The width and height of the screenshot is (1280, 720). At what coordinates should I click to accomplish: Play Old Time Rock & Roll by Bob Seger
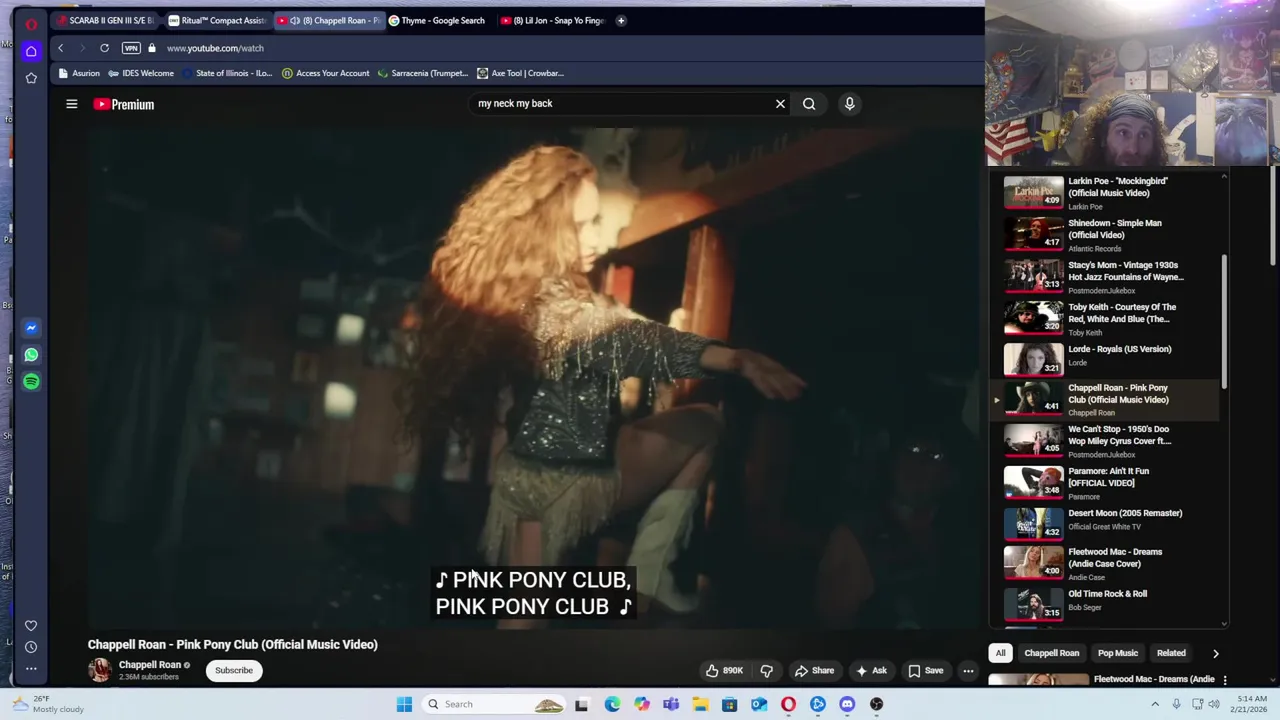coord(1105,605)
